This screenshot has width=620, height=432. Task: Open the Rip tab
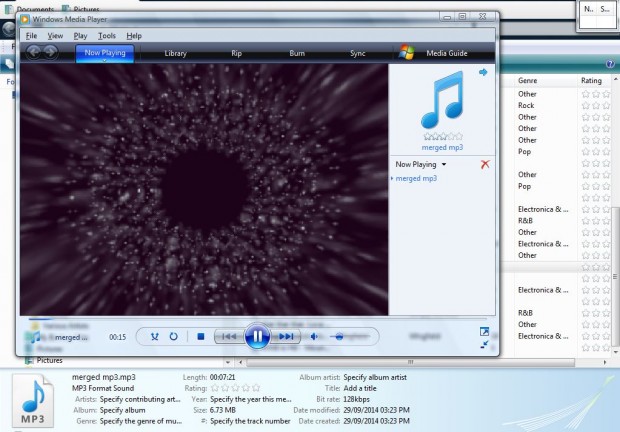point(236,53)
